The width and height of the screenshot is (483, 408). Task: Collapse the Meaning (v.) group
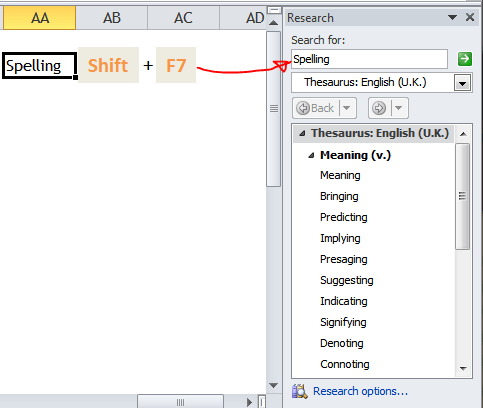pyautogui.click(x=311, y=155)
